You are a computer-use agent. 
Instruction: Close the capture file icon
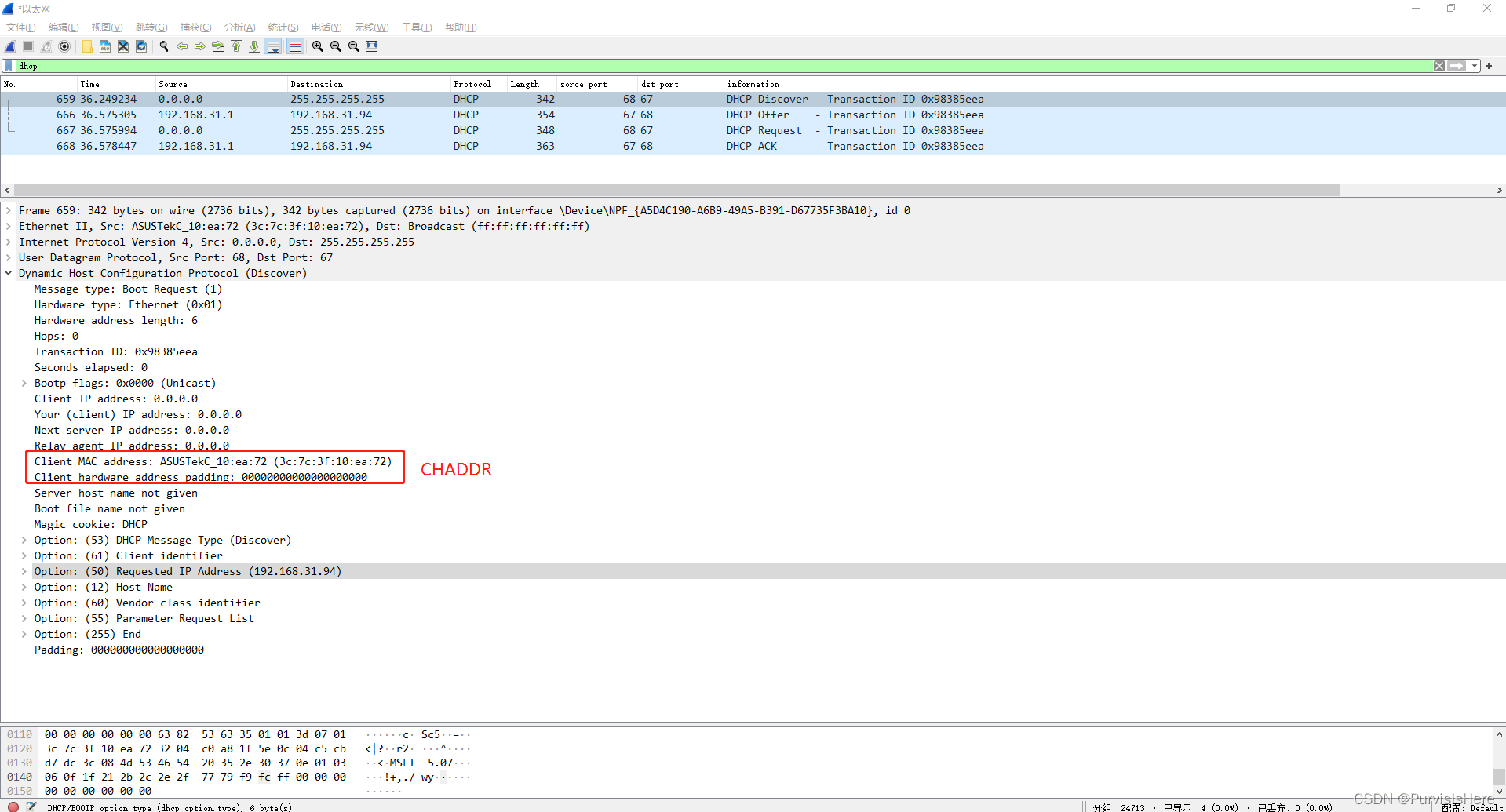(123, 47)
